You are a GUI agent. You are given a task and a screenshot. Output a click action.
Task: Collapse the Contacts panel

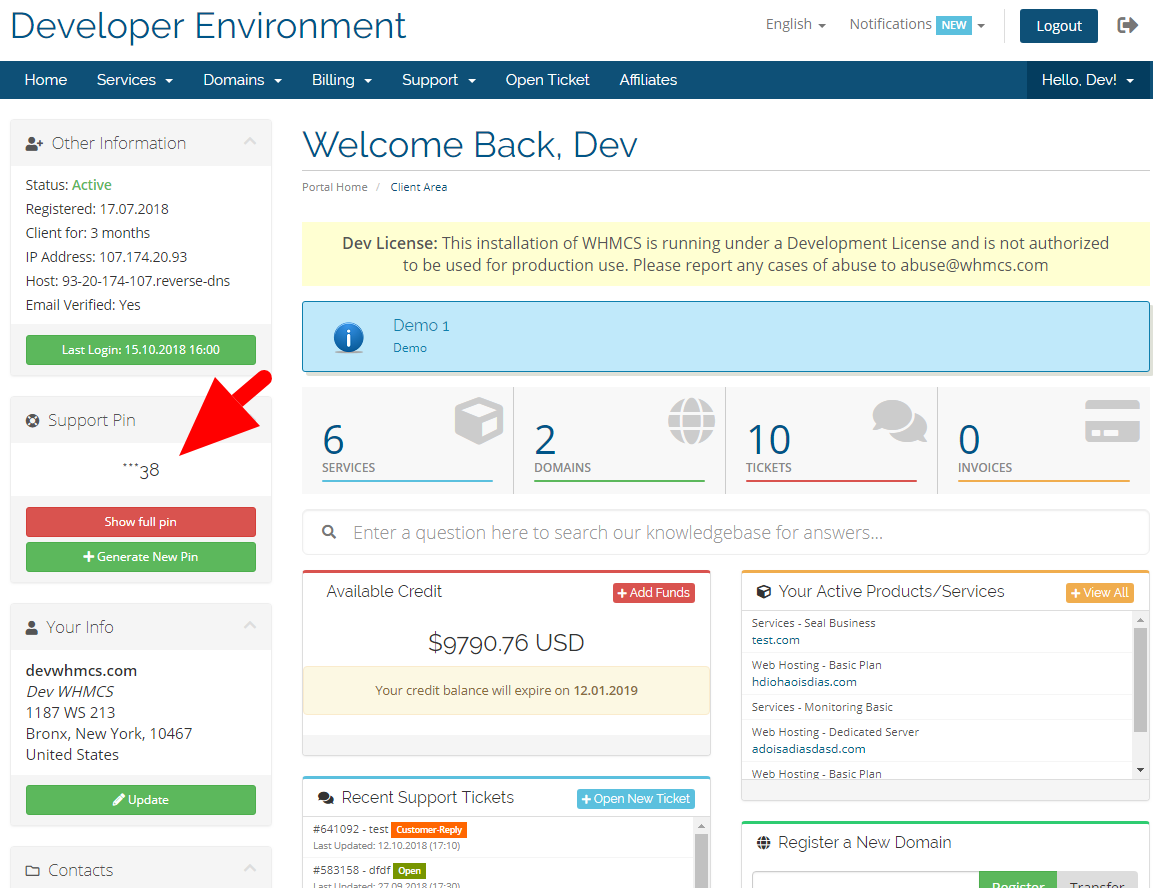(x=250, y=868)
